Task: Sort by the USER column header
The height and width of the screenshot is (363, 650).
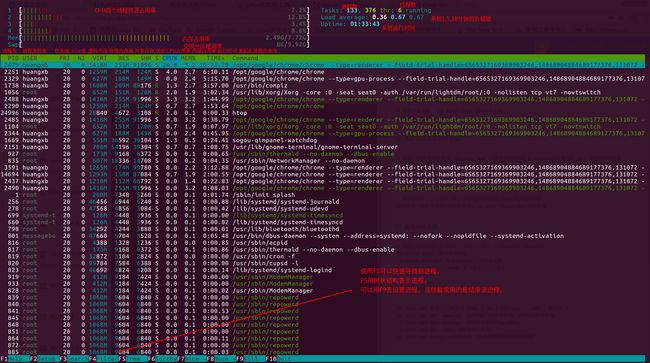Action: pyautogui.click(x=30, y=58)
